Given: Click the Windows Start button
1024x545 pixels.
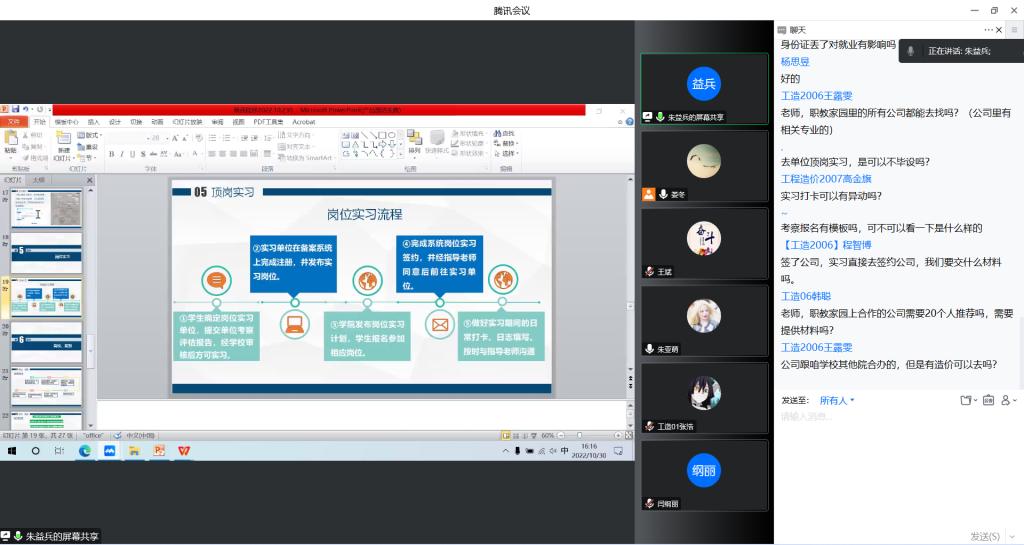Looking at the screenshot, I should pyautogui.click(x=12, y=451).
